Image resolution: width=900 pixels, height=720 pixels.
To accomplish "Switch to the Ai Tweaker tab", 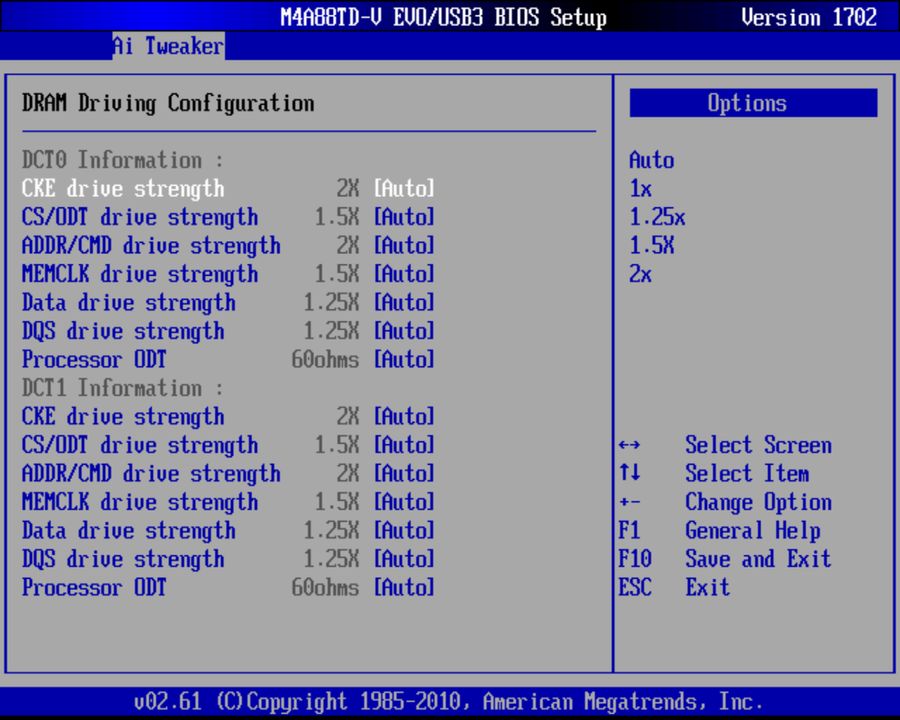I will [x=168, y=45].
